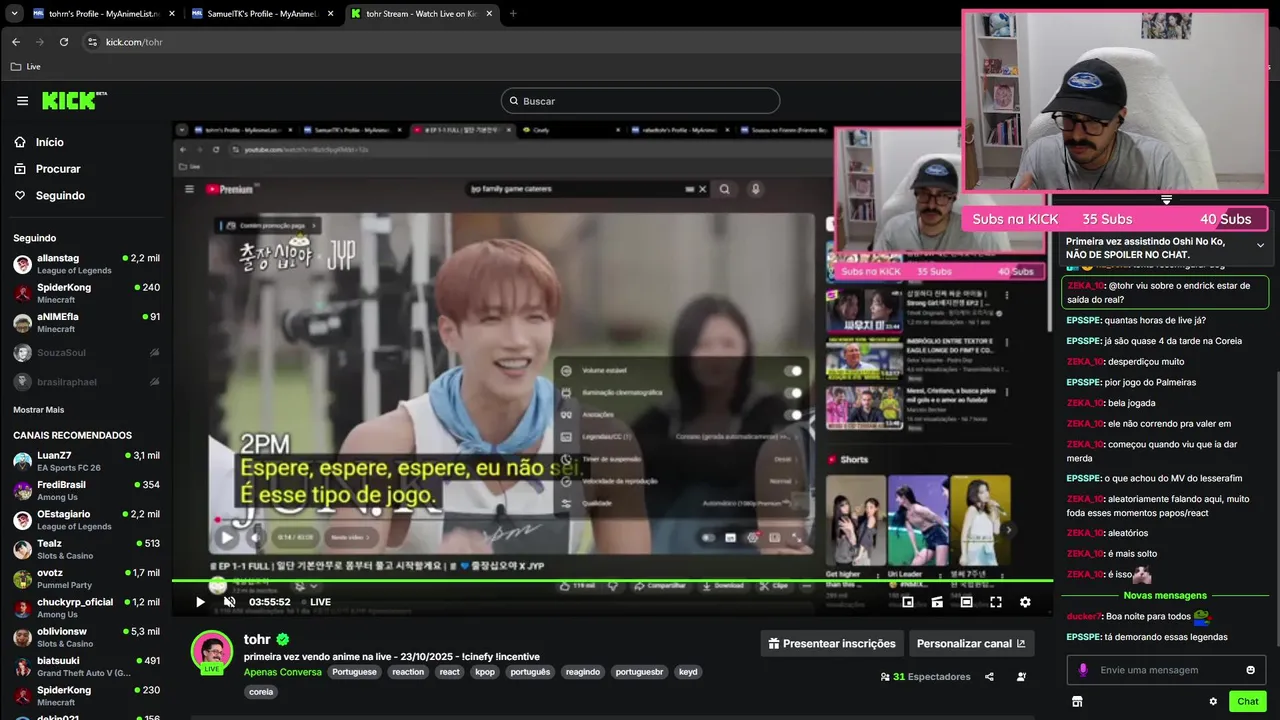Open chuckyrp_oficial channel

pyautogui.click(x=86, y=608)
